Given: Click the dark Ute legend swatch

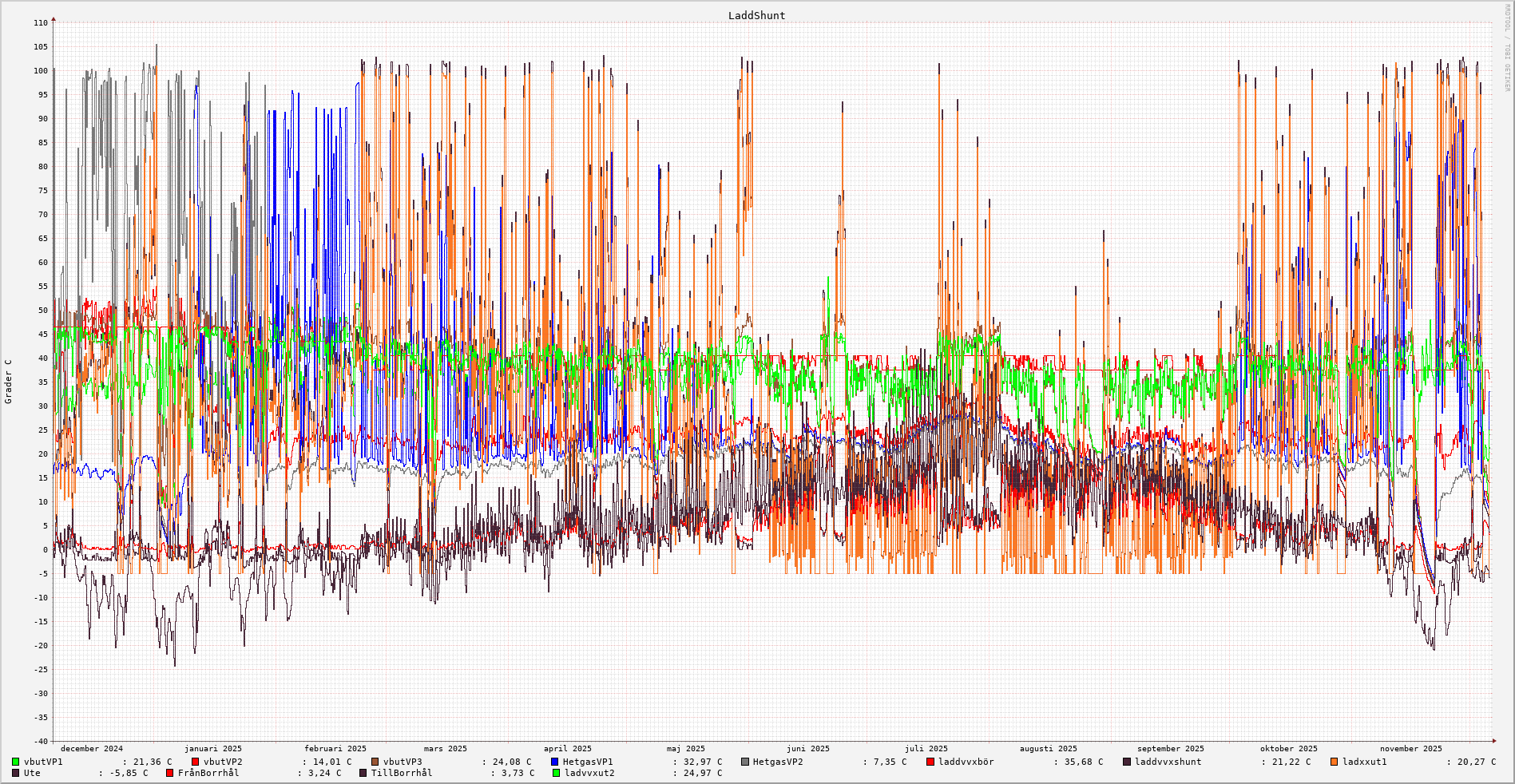Looking at the screenshot, I should click(16, 773).
